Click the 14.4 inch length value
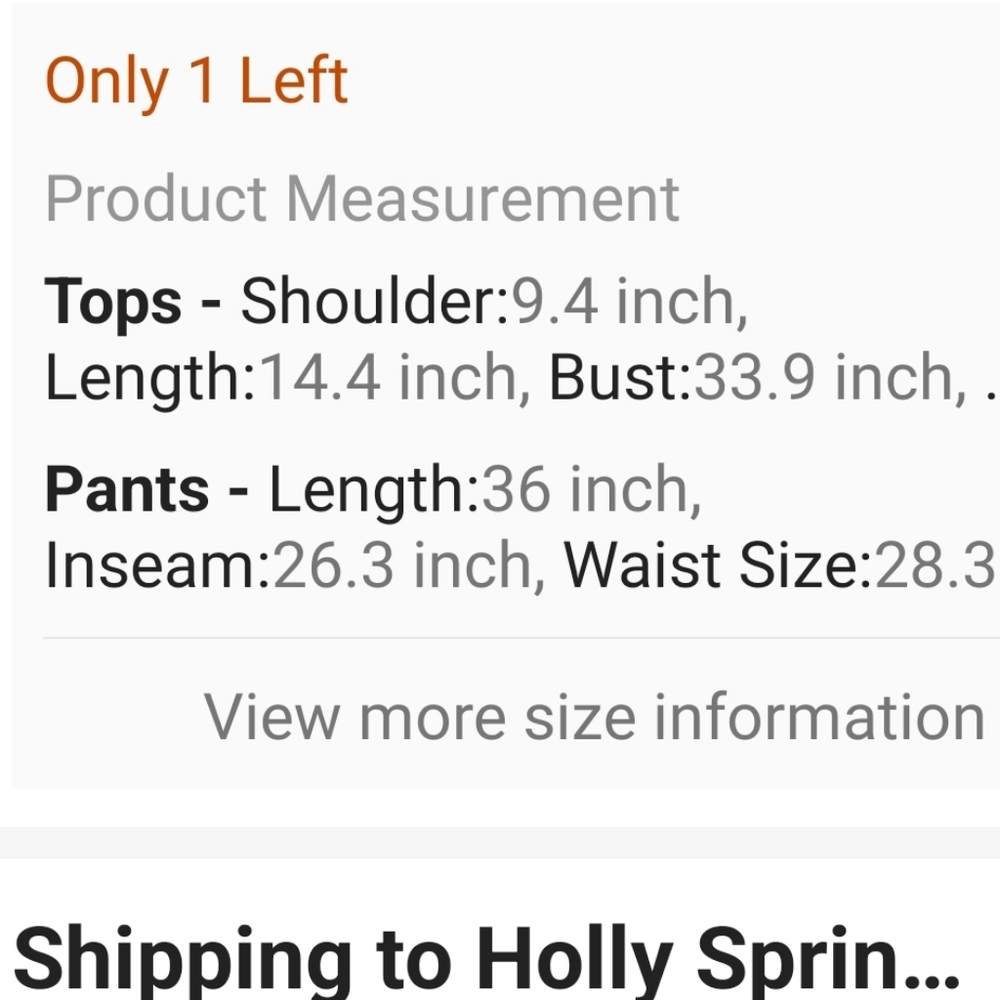This screenshot has height=1000, width=1000. (395, 378)
